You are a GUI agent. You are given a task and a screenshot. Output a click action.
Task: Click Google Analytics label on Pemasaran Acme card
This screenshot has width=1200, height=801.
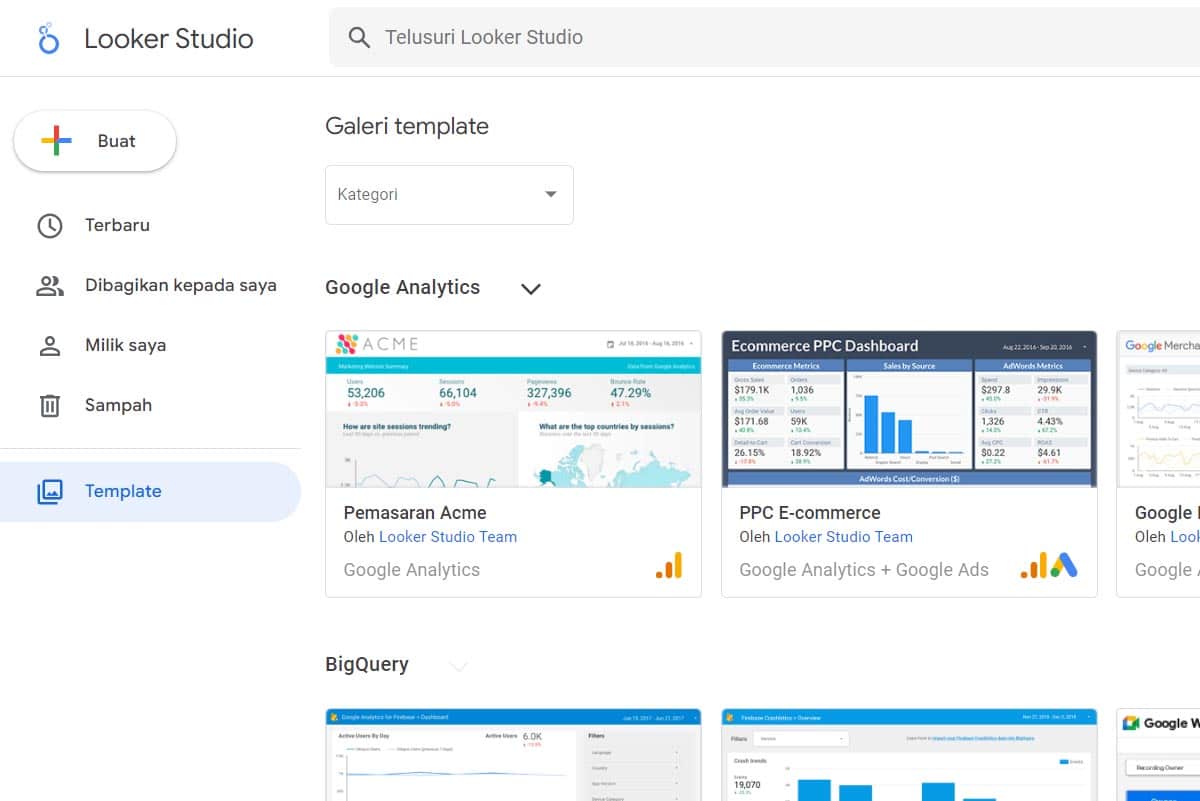tap(412, 569)
